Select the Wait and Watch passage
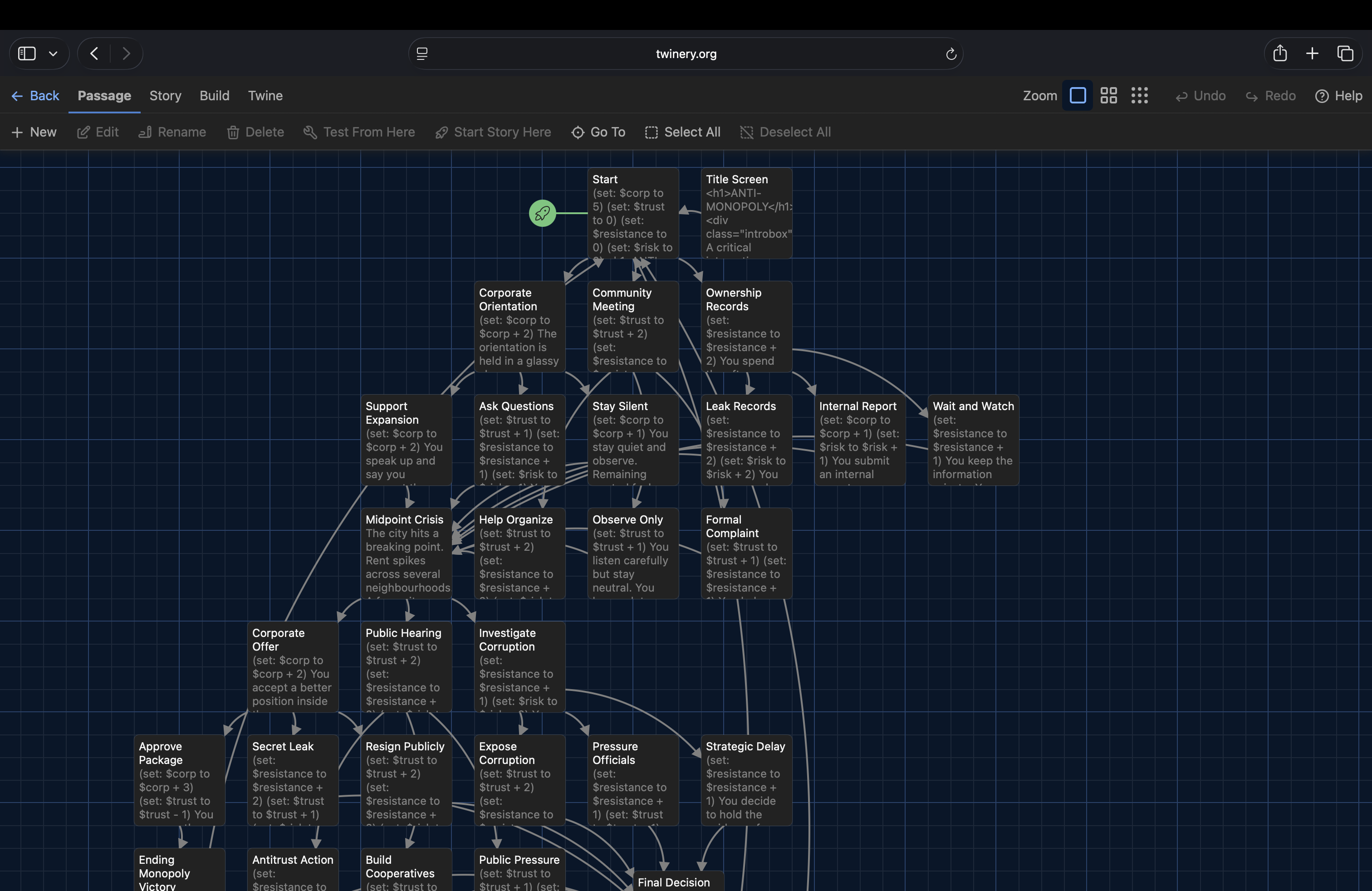Viewport: 1372px width, 891px height. [974, 441]
